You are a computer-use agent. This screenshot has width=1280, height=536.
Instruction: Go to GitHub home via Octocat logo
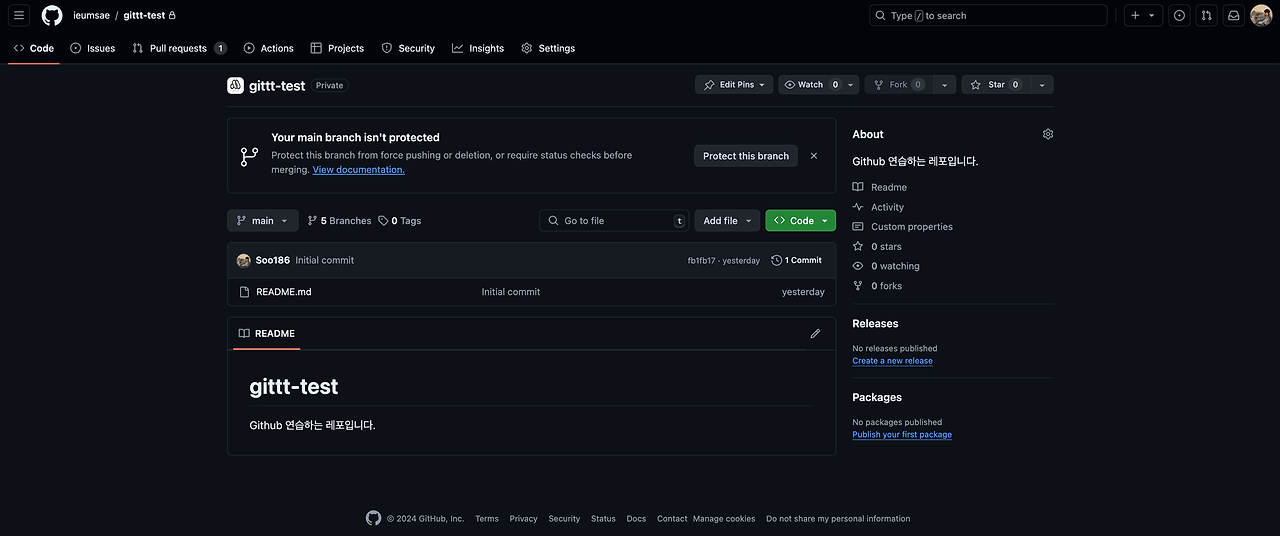[x=52, y=15]
